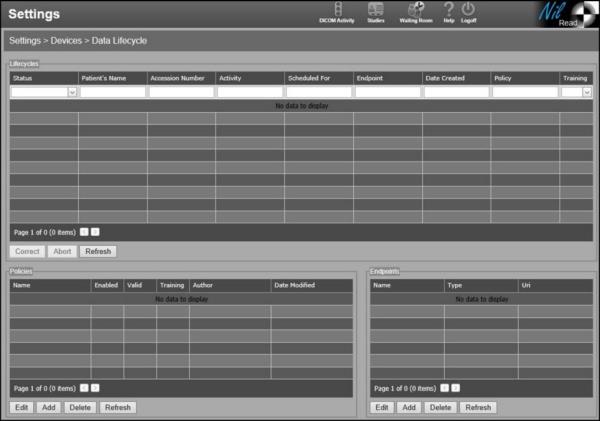
Task: Select the Policy filter input field
Action: tap(524, 92)
